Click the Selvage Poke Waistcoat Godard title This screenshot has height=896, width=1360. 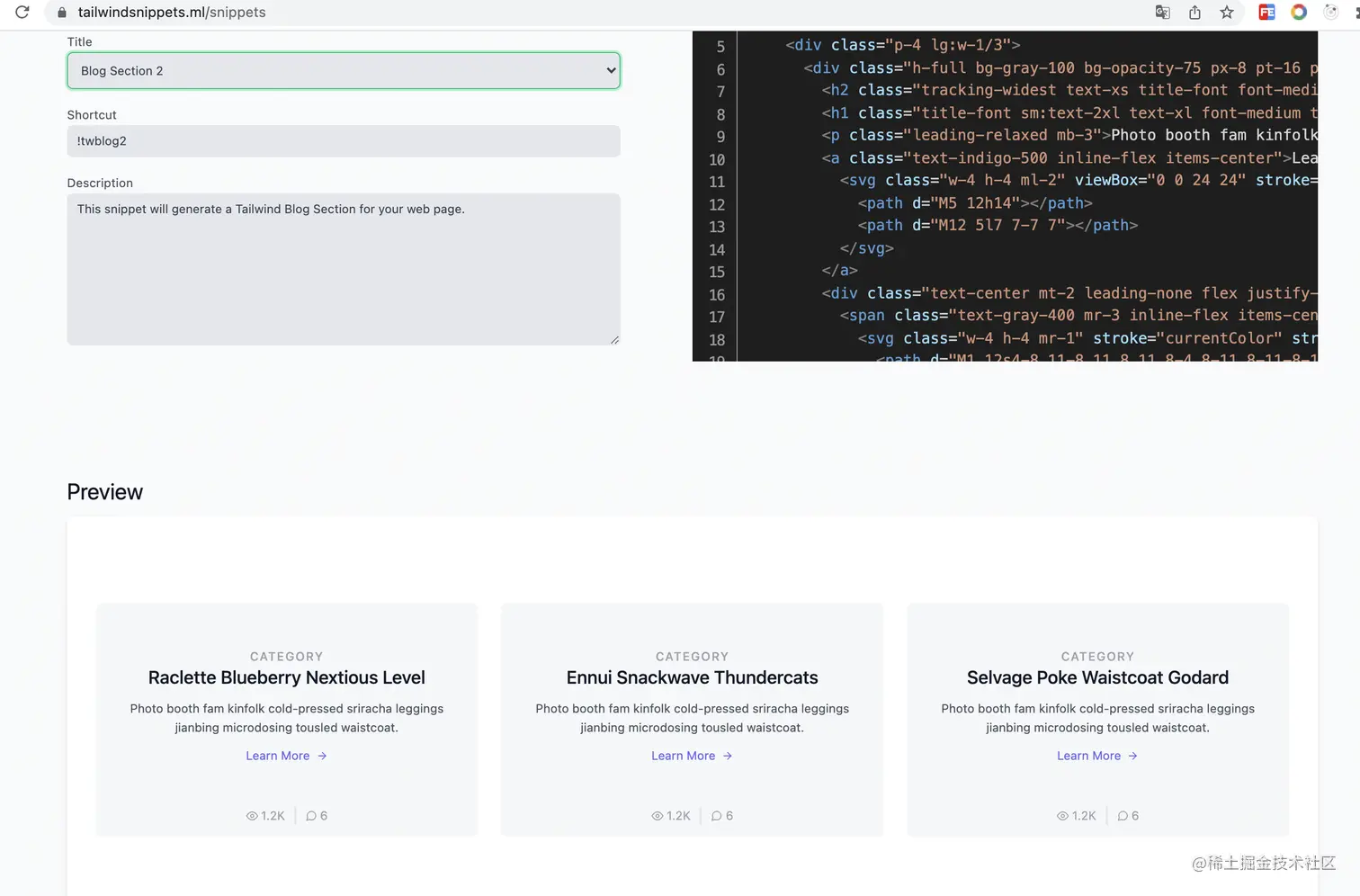click(x=1097, y=677)
